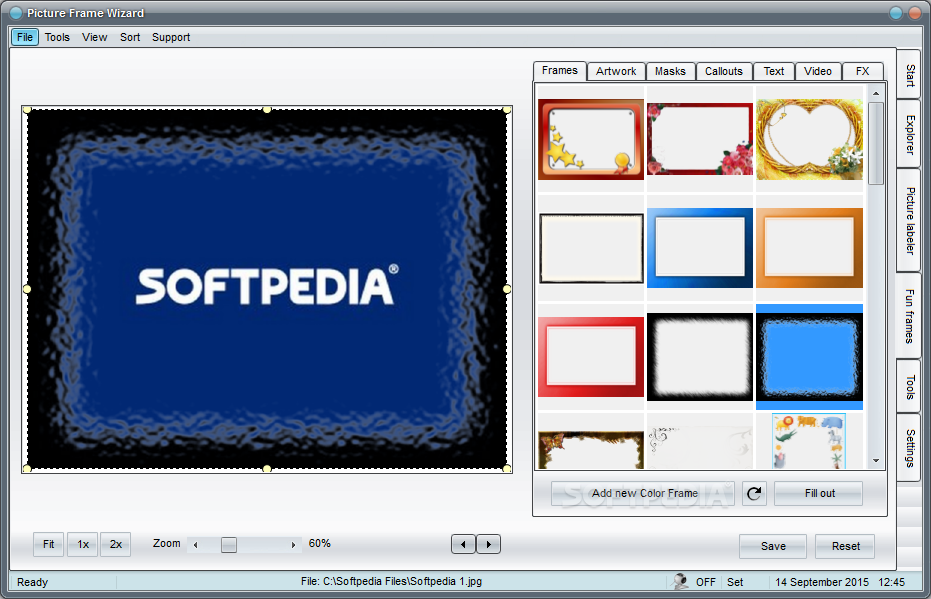Click the Reset button

[845, 546]
